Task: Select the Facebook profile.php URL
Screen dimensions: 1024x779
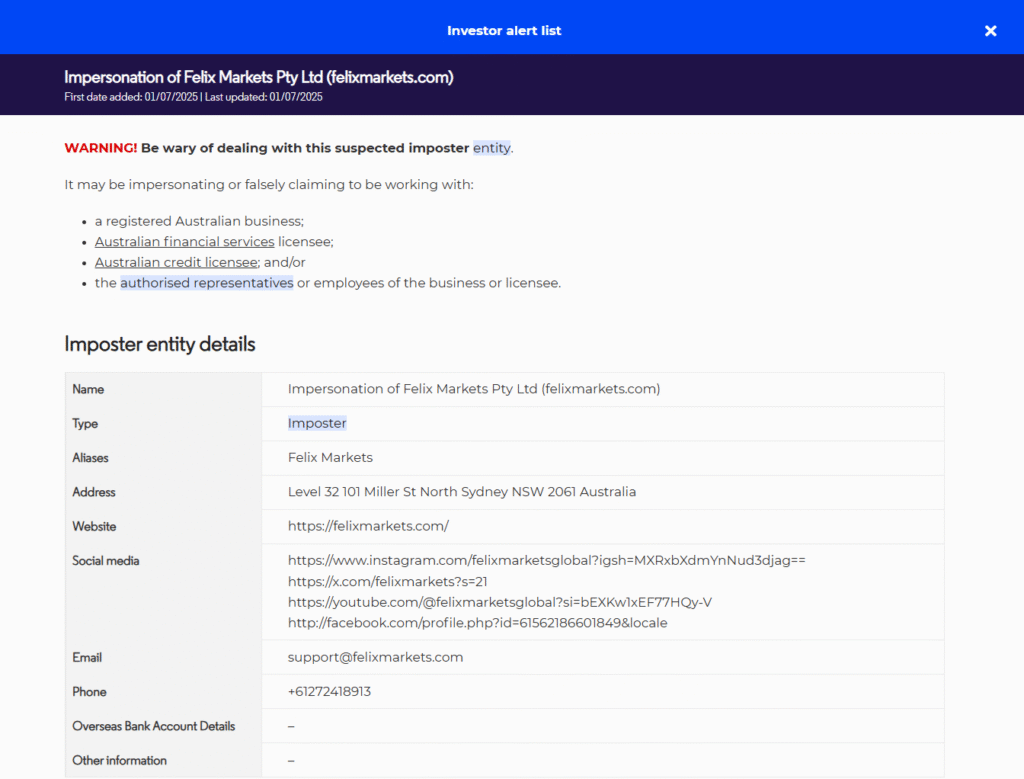Action: [x=477, y=623]
